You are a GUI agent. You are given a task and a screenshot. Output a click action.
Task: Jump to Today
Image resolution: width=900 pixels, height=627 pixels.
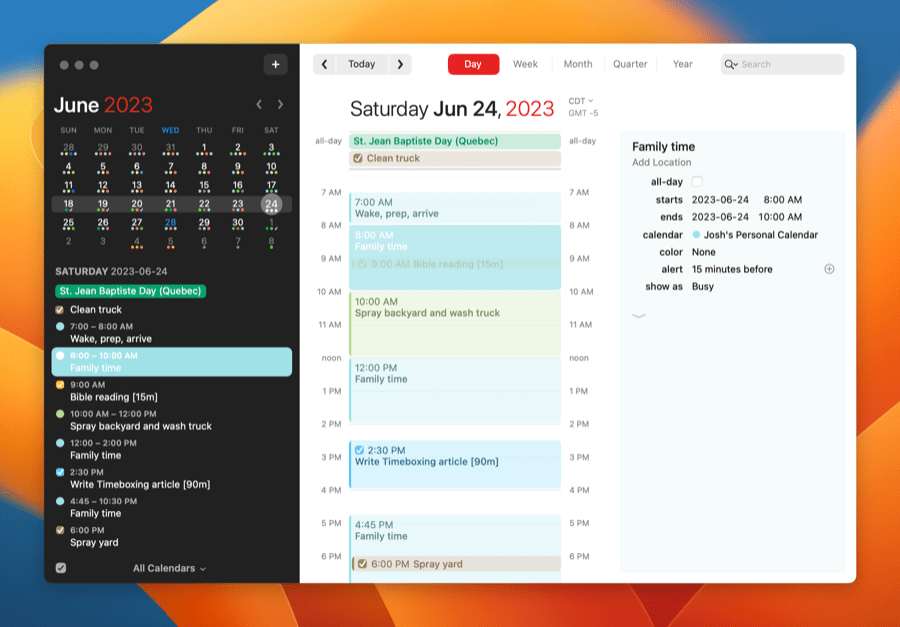(362, 64)
